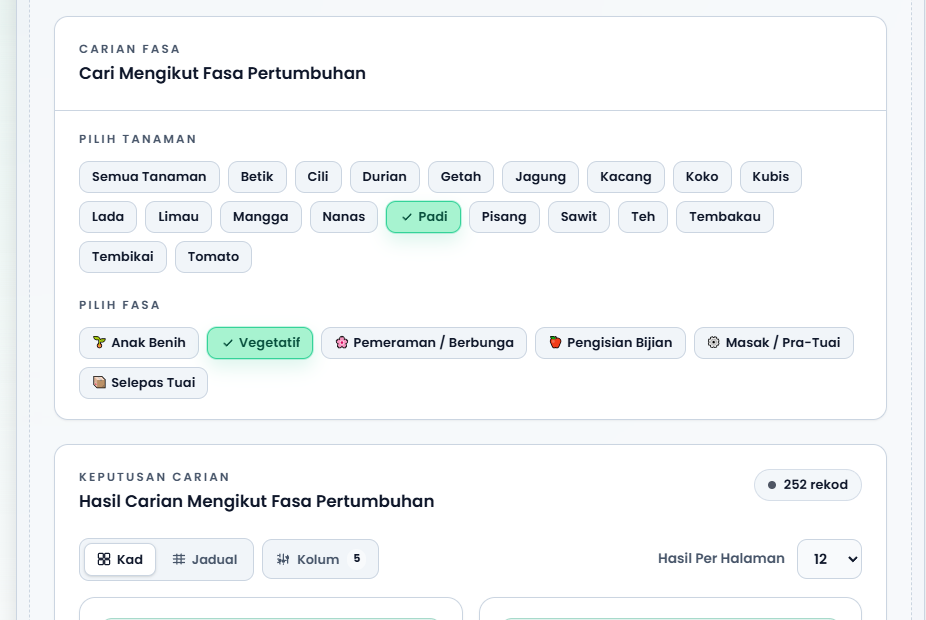
Task: Click the Sawit crop chip
Action: (579, 217)
